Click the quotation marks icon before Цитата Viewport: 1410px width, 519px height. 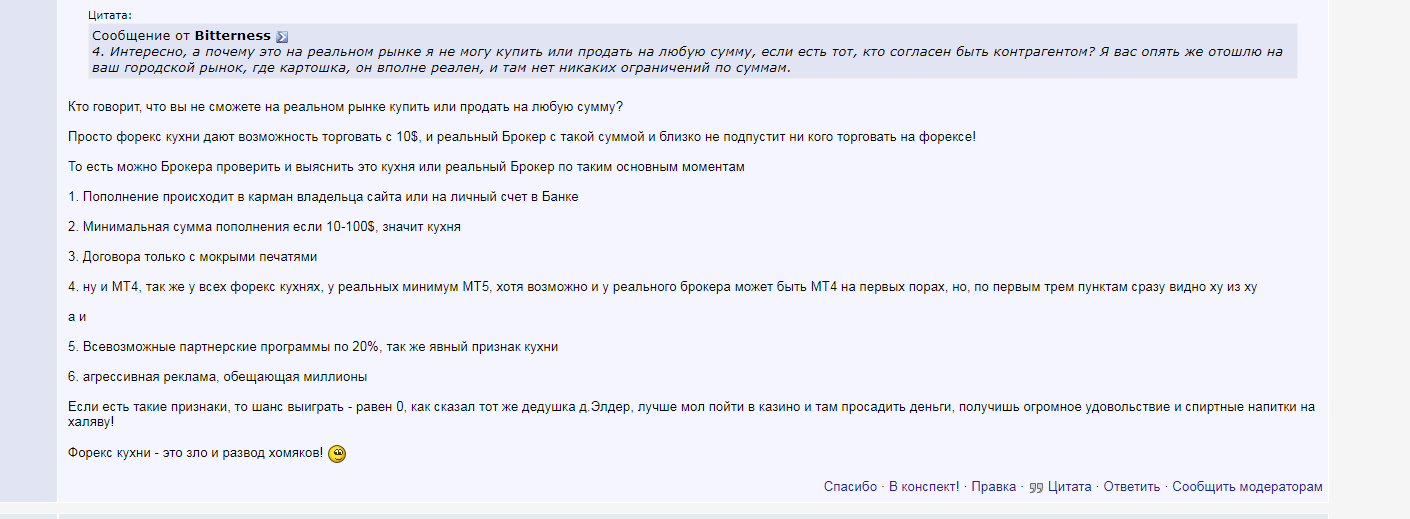pos(1036,487)
